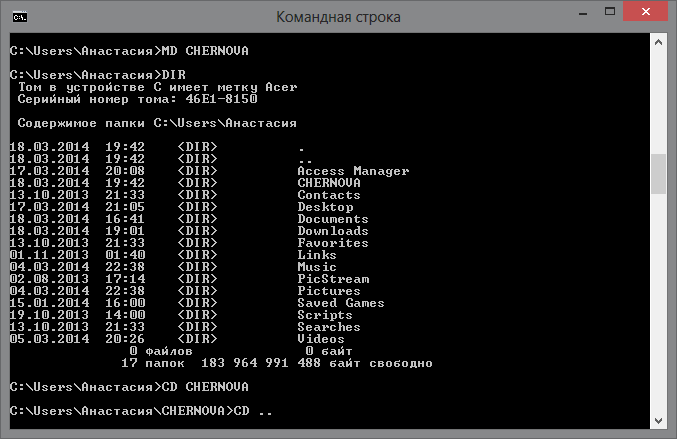Image resolution: width=677 pixels, height=439 pixels.
Task: Click the time 17:14 in the PicStream row
Action: coord(125,279)
